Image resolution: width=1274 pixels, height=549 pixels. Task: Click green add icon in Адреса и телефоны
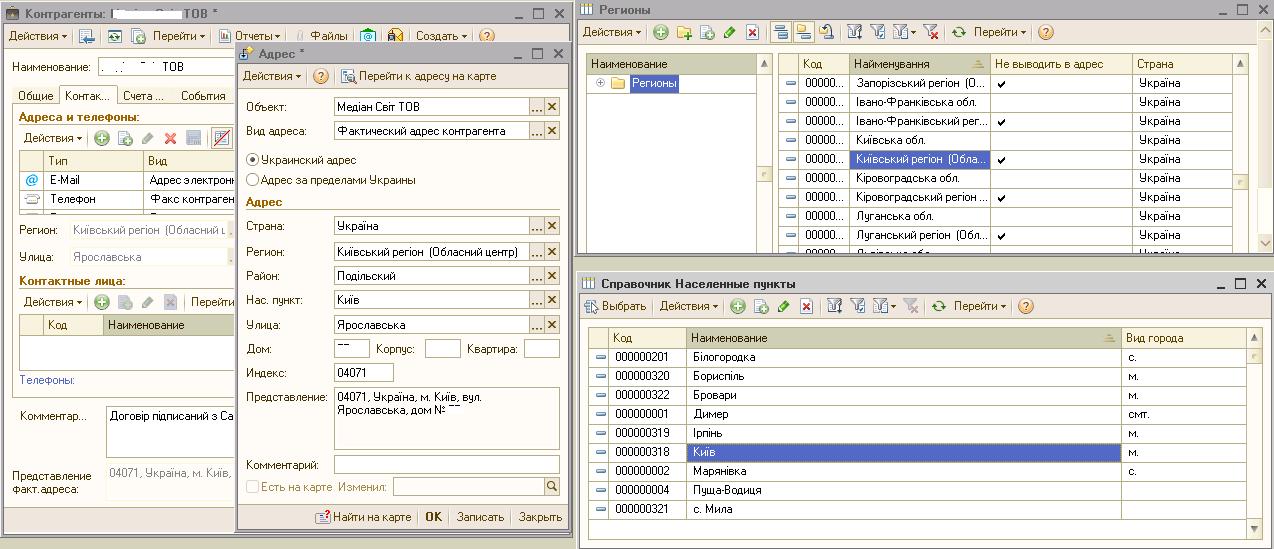point(102,138)
